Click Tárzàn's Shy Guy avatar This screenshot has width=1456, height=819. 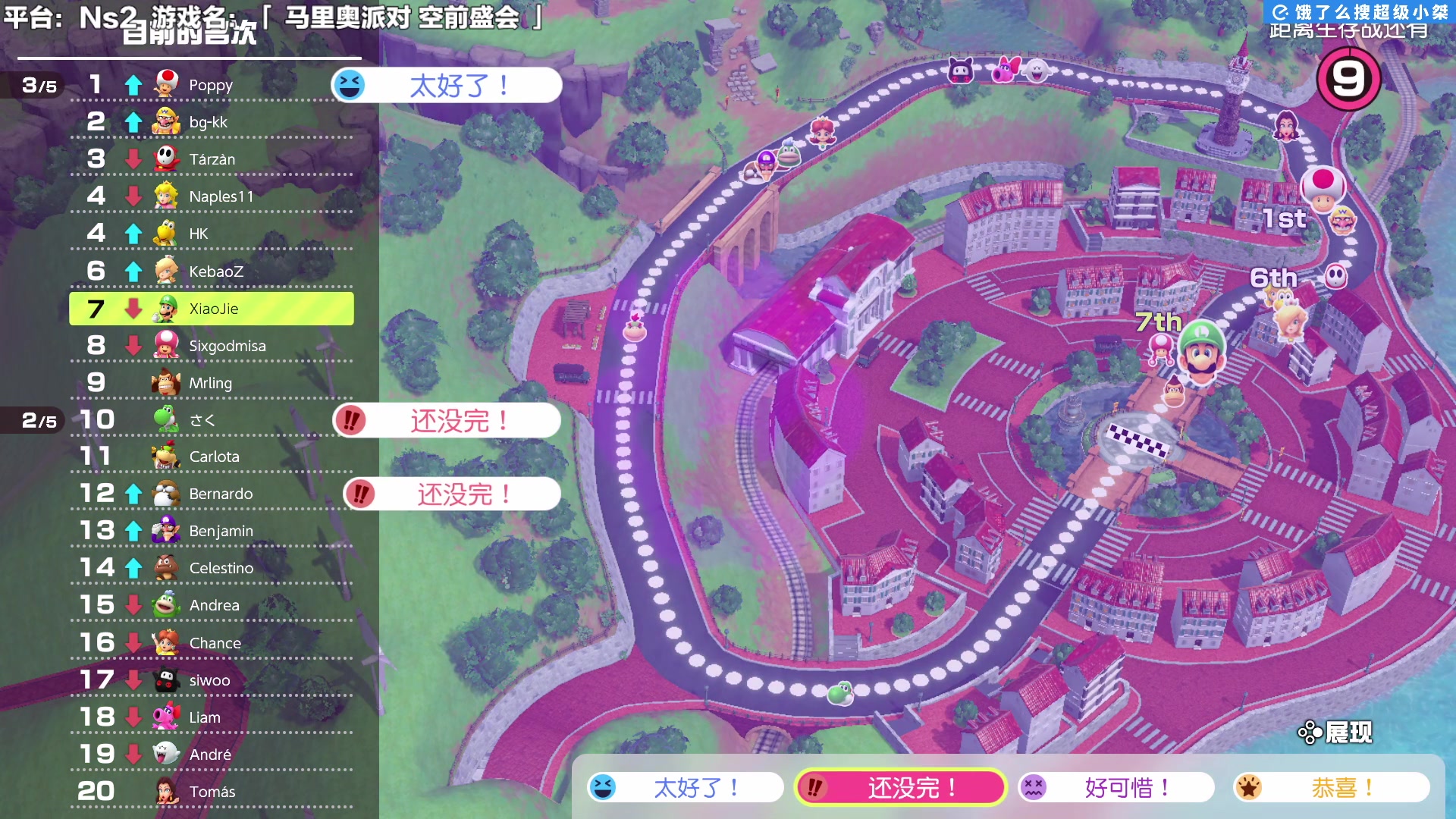pyautogui.click(x=166, y=158)
